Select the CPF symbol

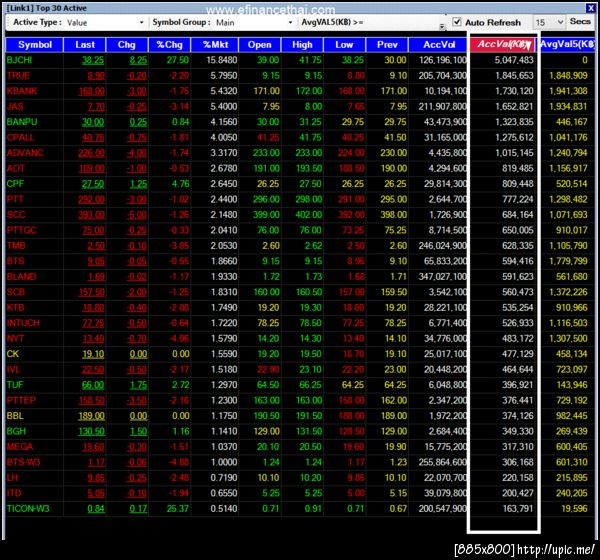15,184
